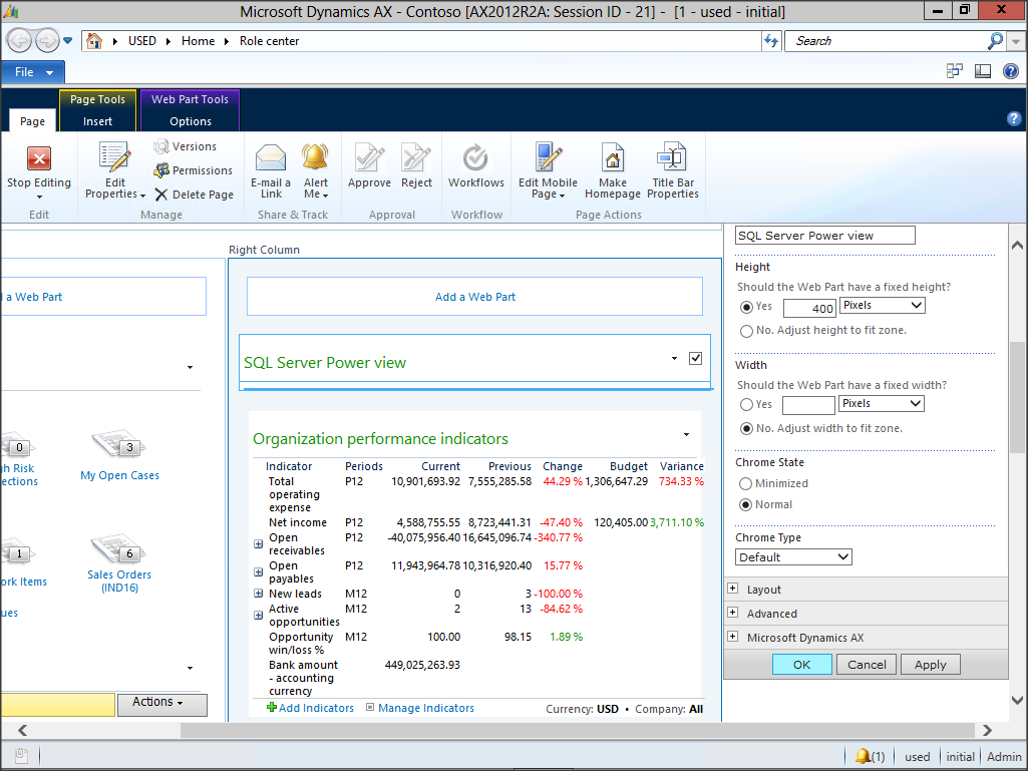
Task: Select the Make Homepage icon
Action: click(x=612, y=160)
